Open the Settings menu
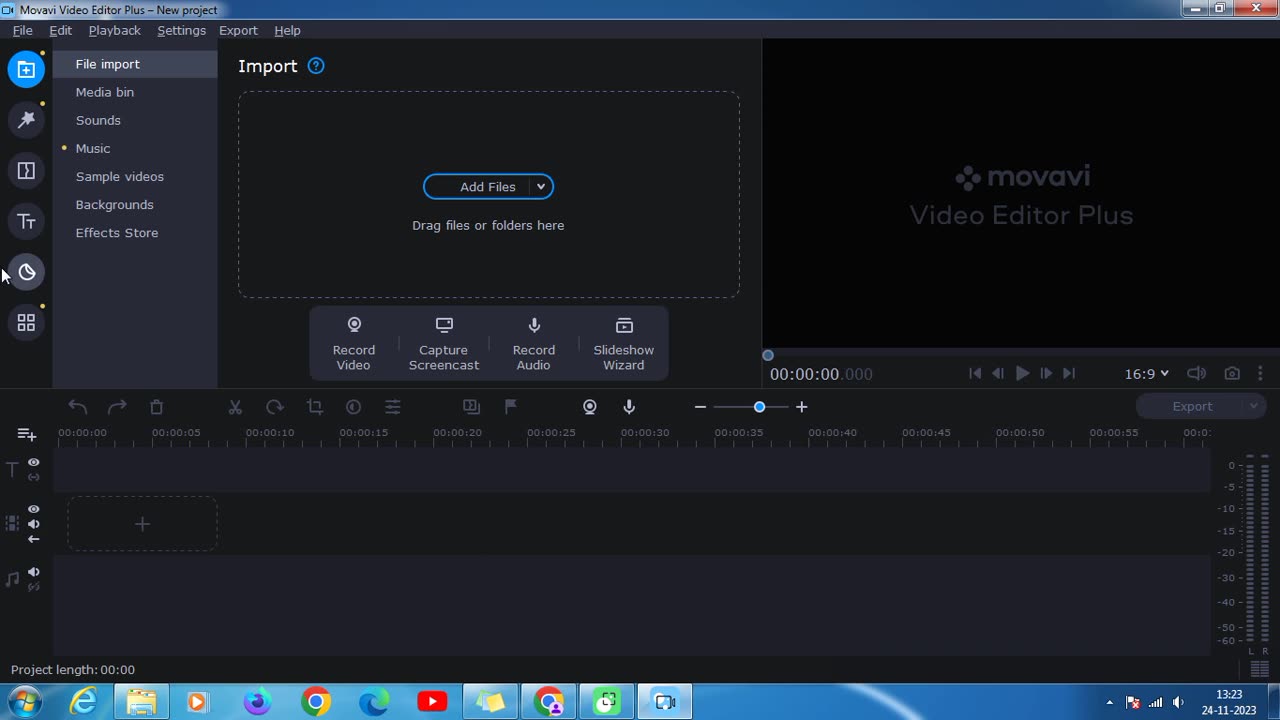 click(181, 30)
